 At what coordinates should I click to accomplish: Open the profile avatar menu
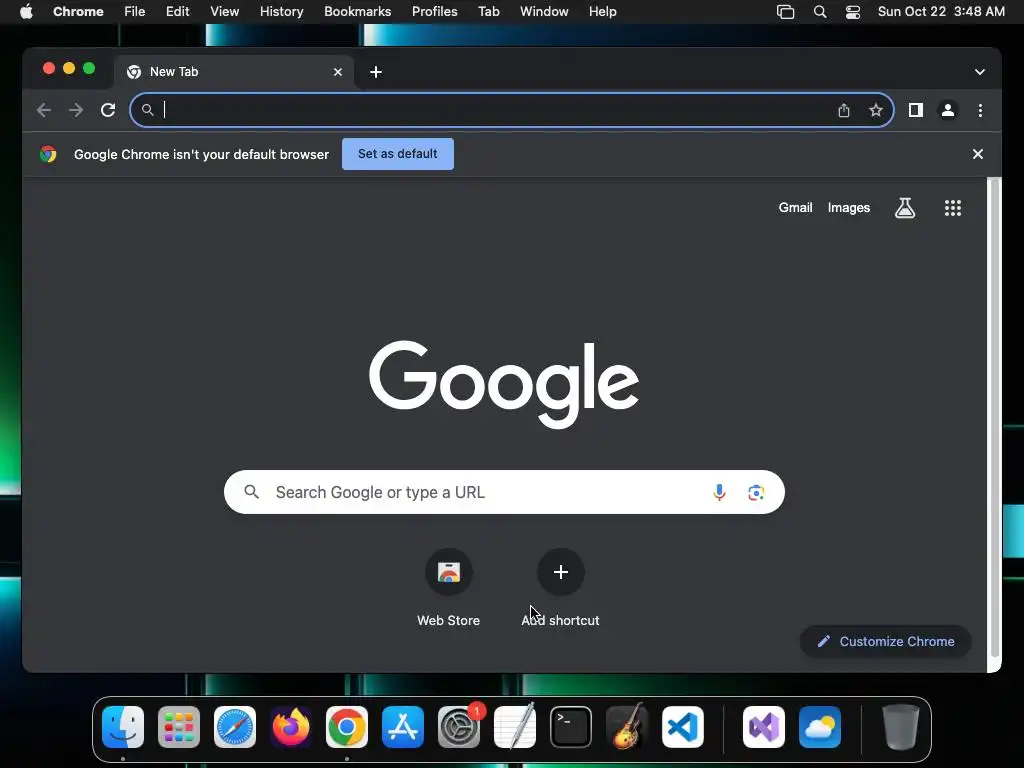click(948, 110)
